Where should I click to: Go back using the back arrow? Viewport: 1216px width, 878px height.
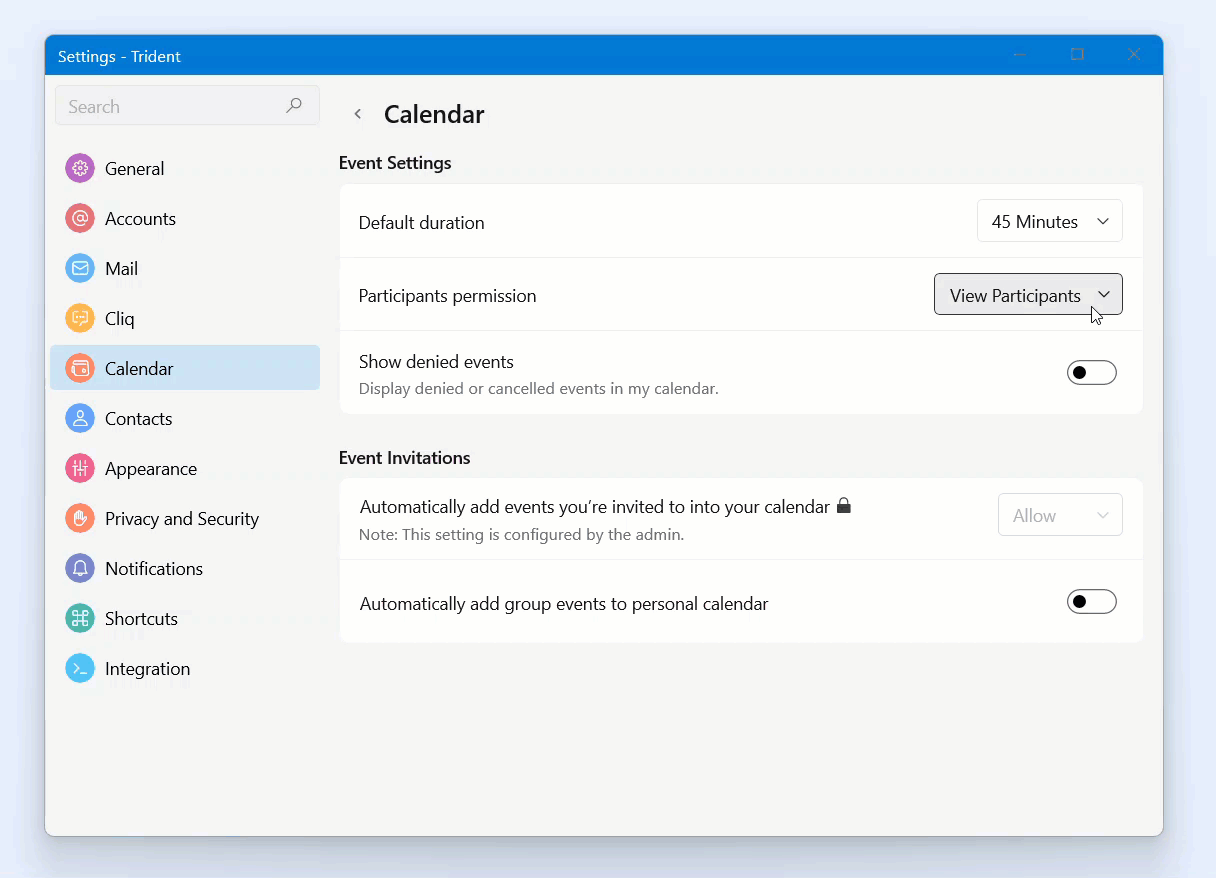point(357,115)
